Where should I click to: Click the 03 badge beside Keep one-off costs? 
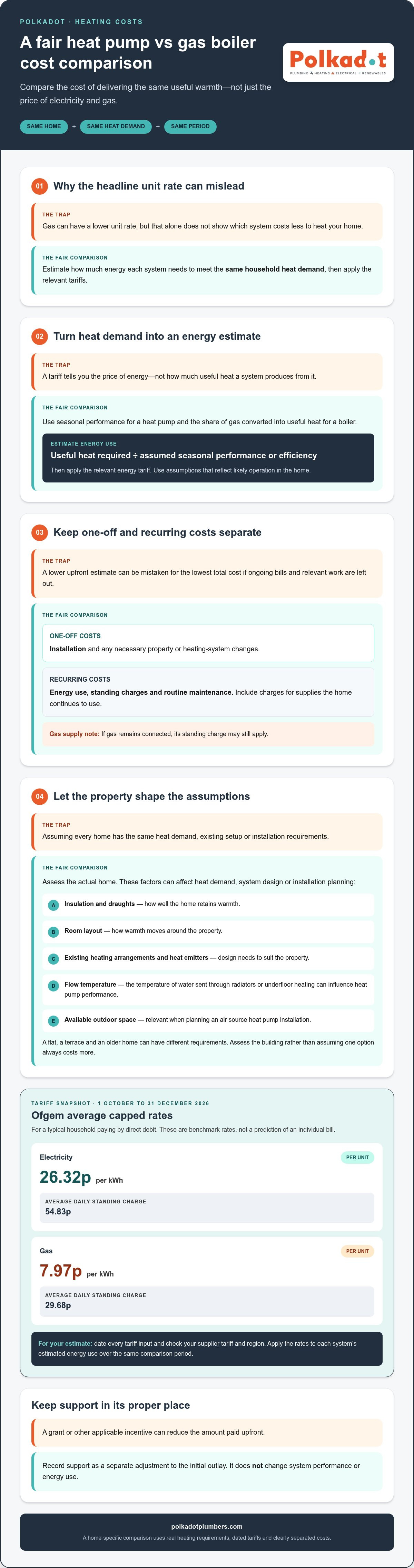tap(40, 533)
